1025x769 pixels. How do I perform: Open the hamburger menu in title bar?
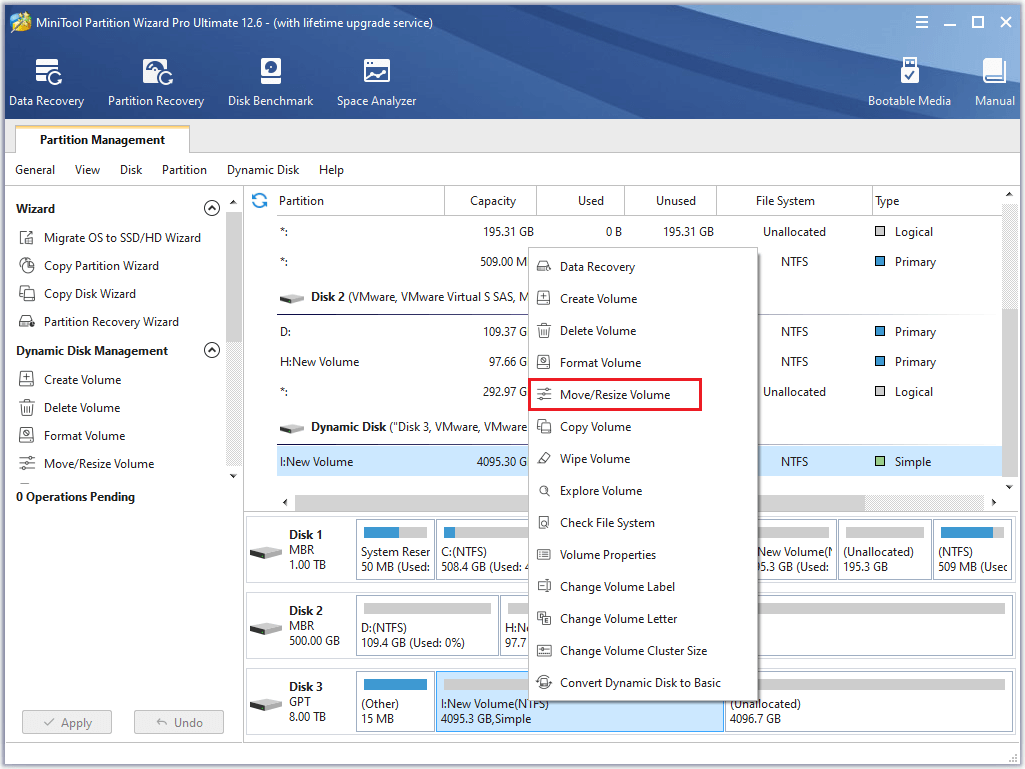click(922, 23)
